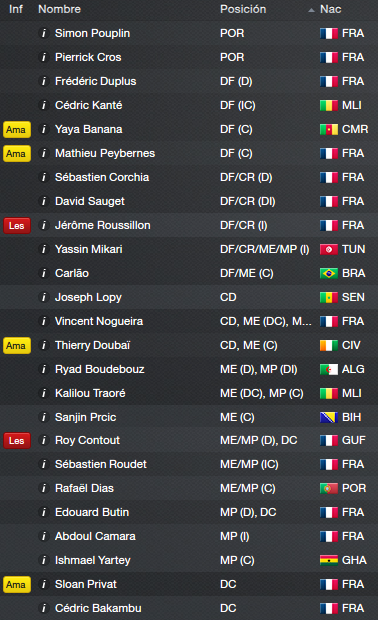Sort list by Nac column header
This screenshot has height=620, width=378.
331,9
